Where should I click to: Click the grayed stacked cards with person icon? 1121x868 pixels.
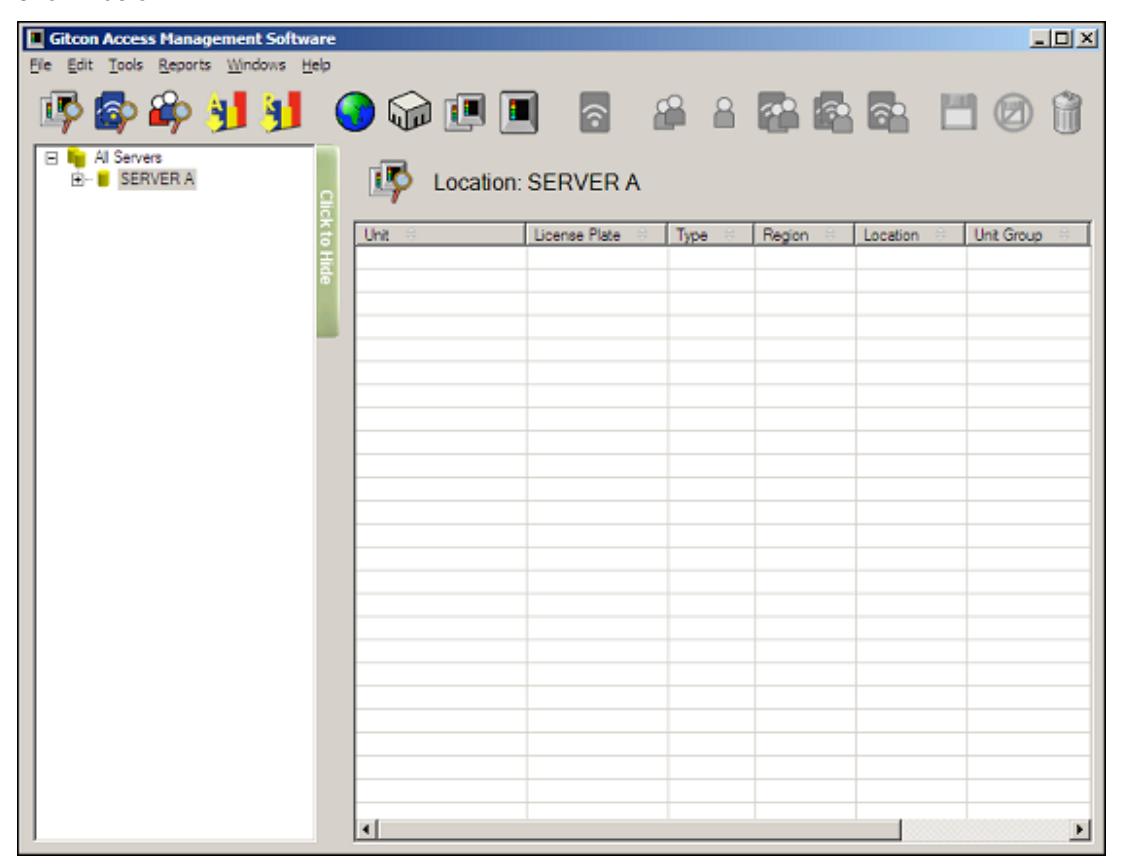click(833, 112)
